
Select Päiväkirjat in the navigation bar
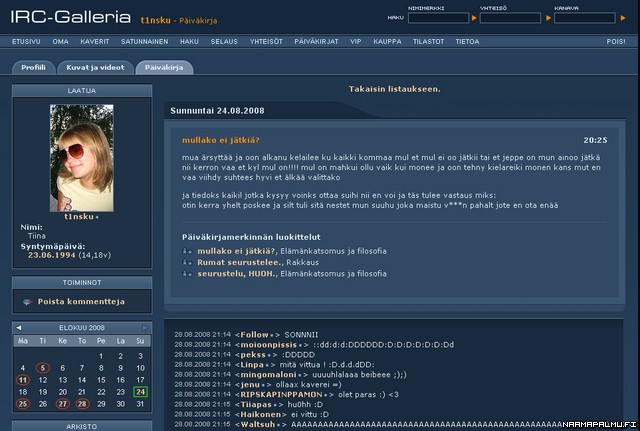316,42
